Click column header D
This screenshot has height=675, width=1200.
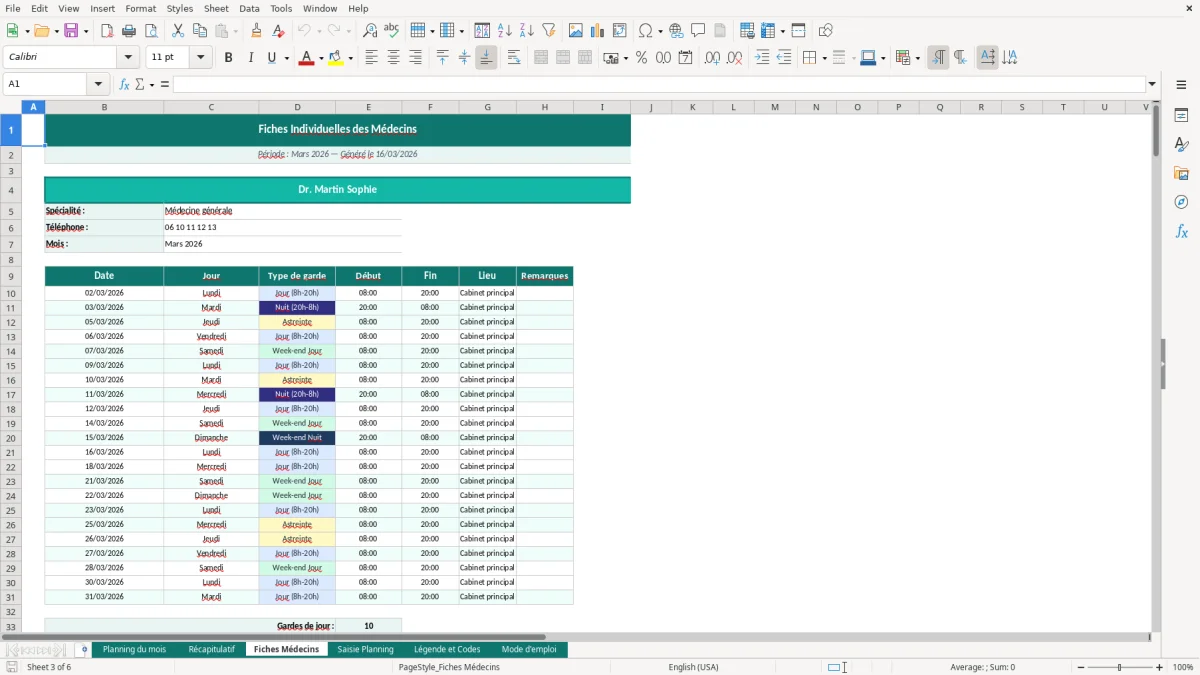point(297,107)
